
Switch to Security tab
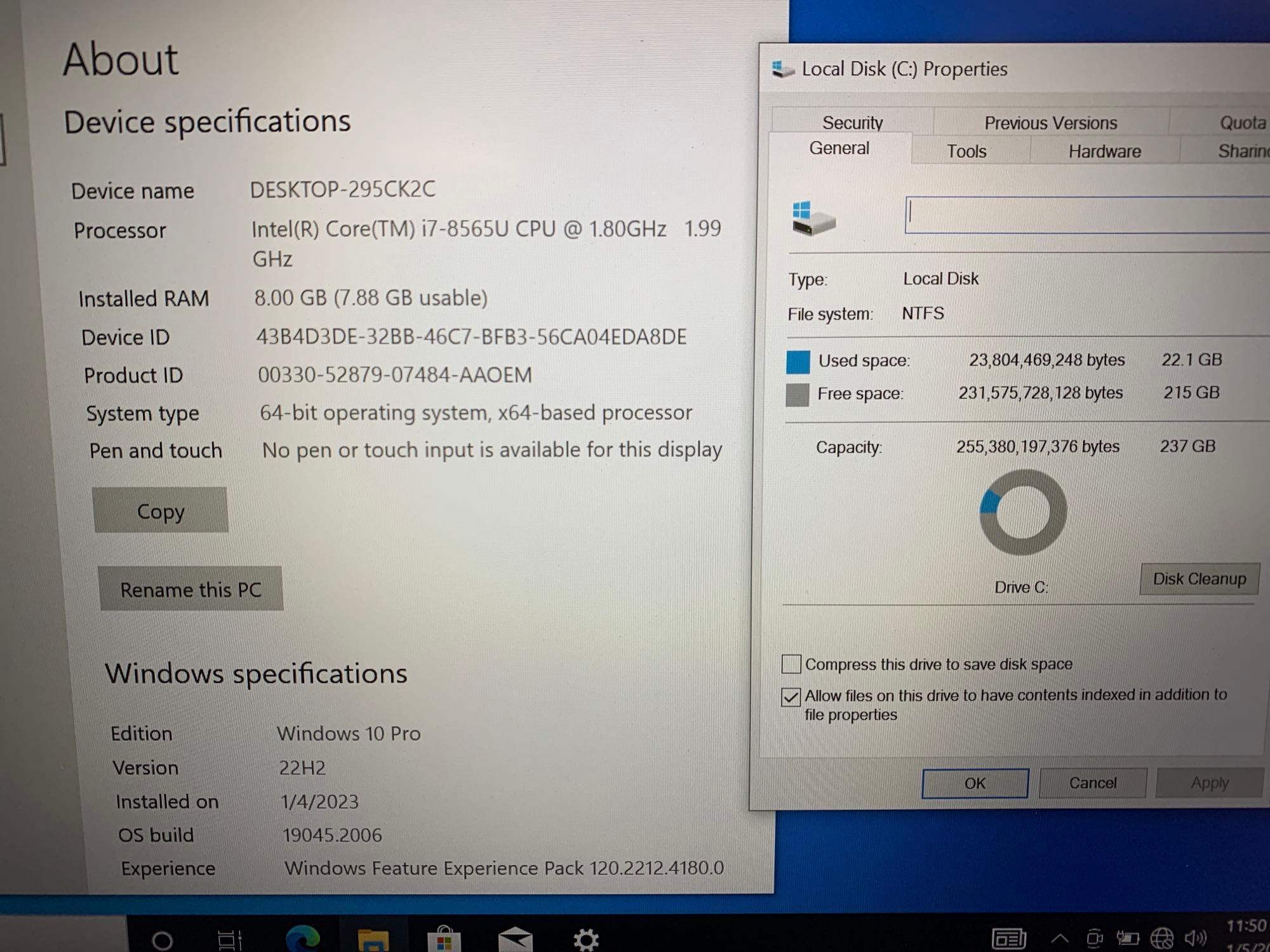[x=852, y=122]
